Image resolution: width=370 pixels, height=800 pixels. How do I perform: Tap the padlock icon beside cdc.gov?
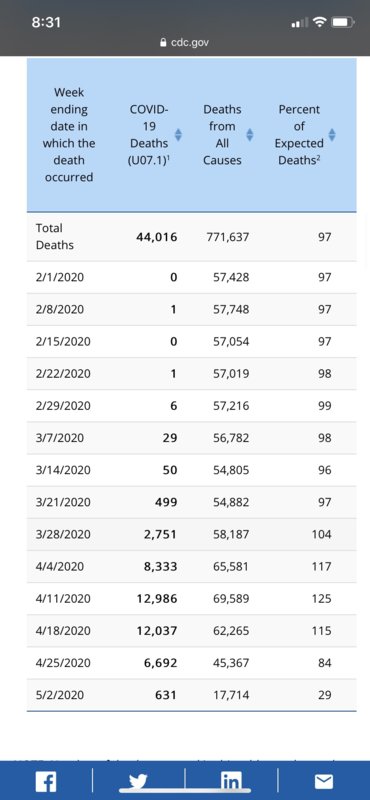click(x=163, y=43)
